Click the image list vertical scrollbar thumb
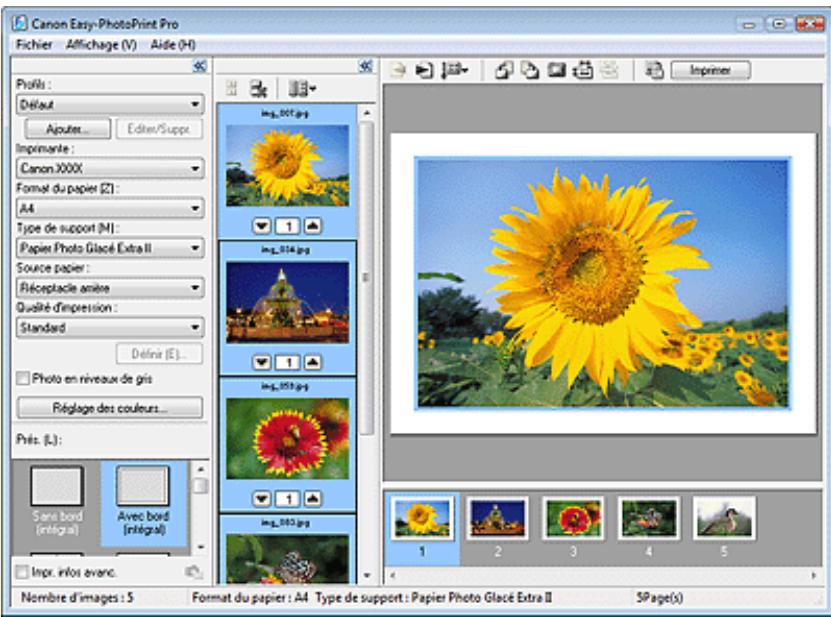 pyautogui.click(x=367, y=278)
